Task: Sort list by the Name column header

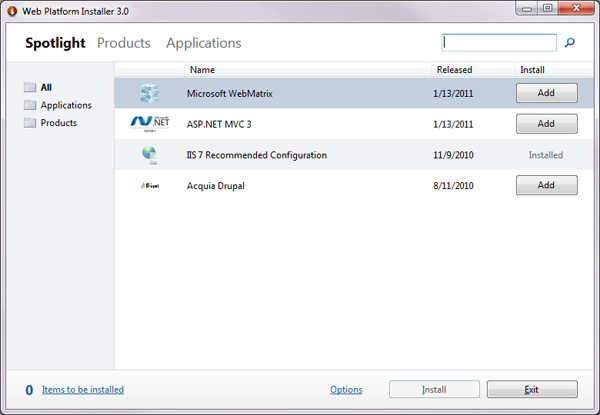Action: pyautogui.click(x=203, y=70)
